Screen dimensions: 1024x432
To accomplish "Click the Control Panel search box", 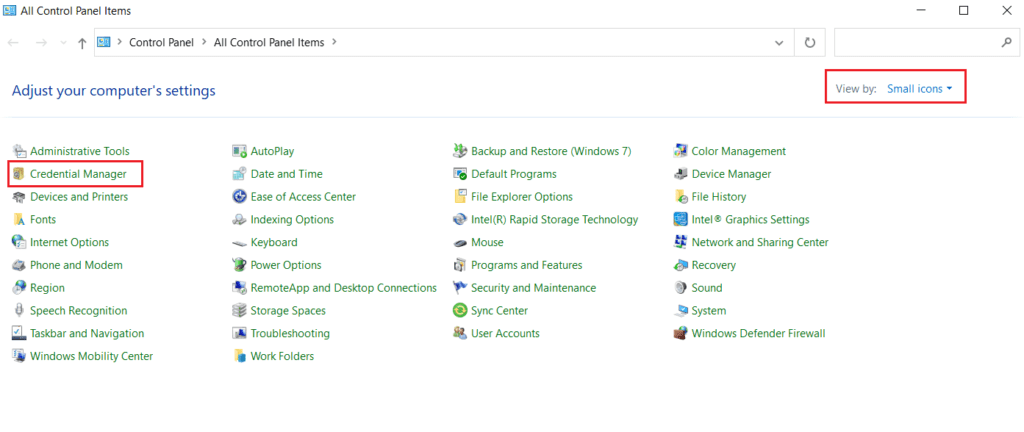I will click(915, 43).
